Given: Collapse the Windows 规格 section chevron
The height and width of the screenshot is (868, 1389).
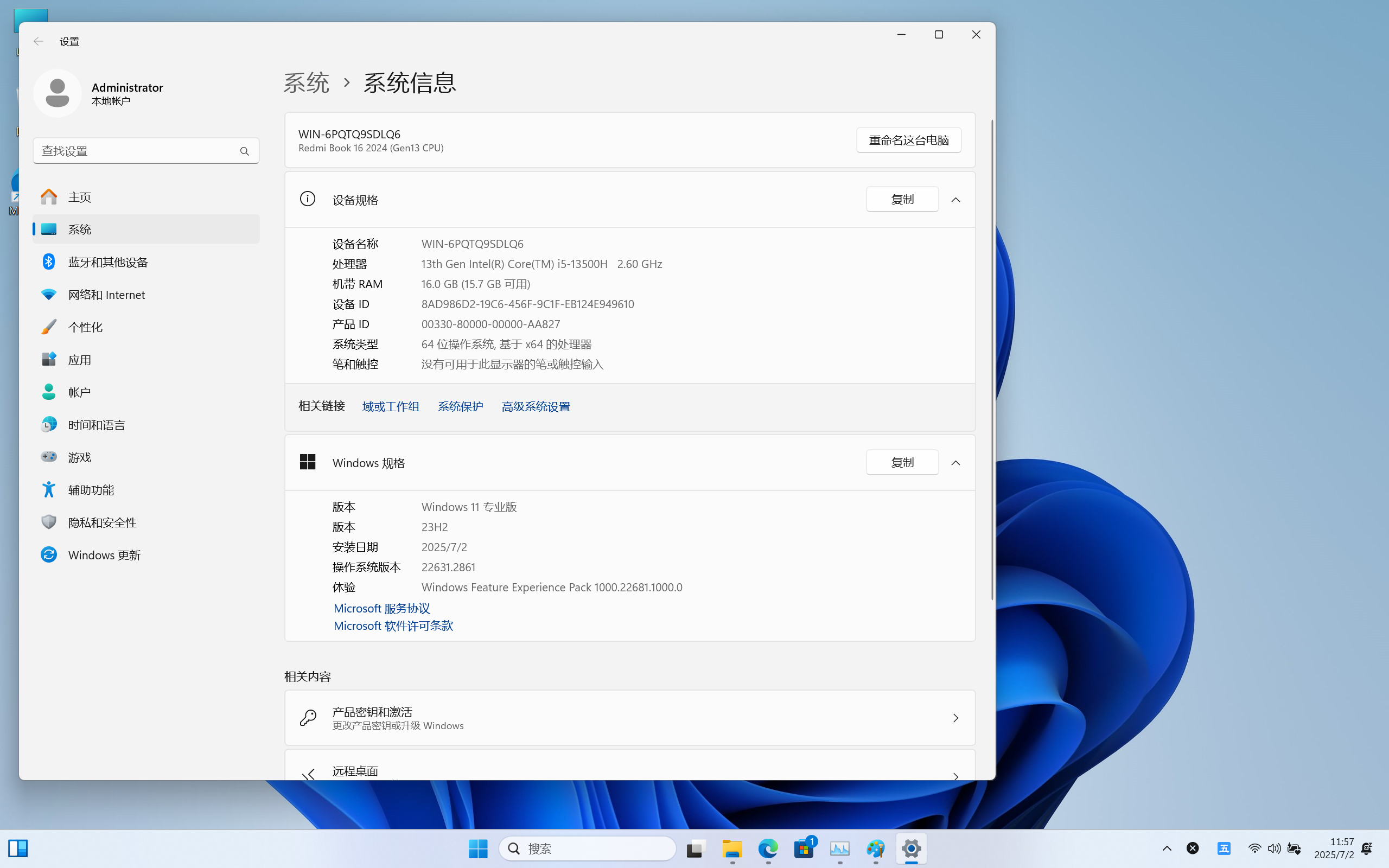Looking at the screenshot, I should [x=955, y=463].
